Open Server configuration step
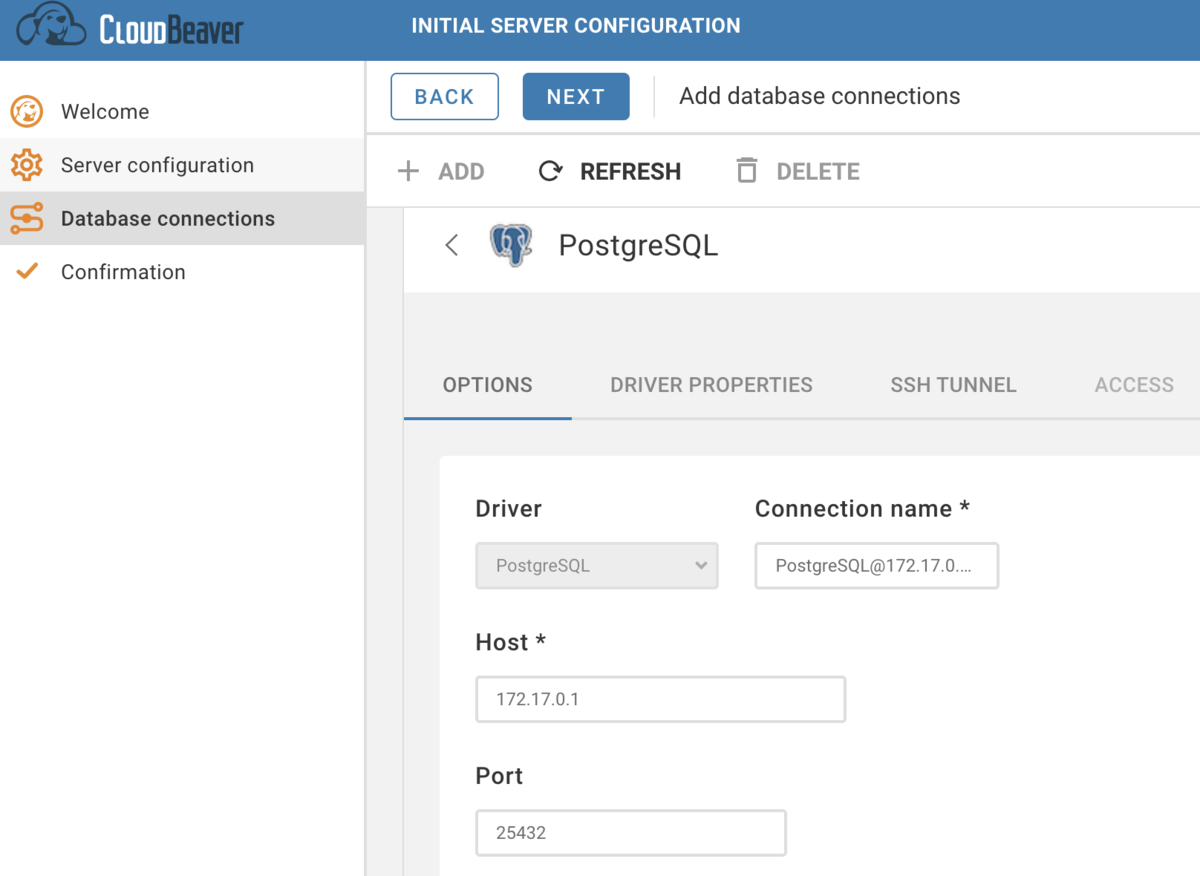This screenshot has width=1200, height=876. 182,165
